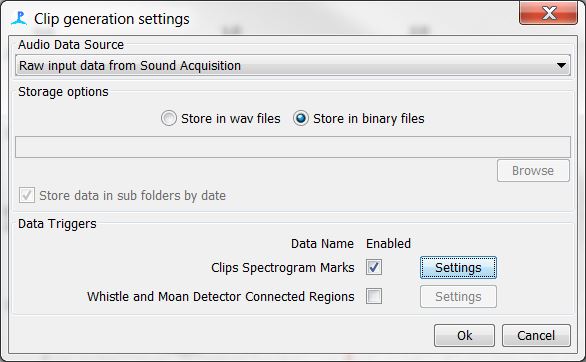This screenshot has width=586, height=362.
Task: Close the Clip generation settings dialog
Action: pyautogui.click(x=548, y=13)
